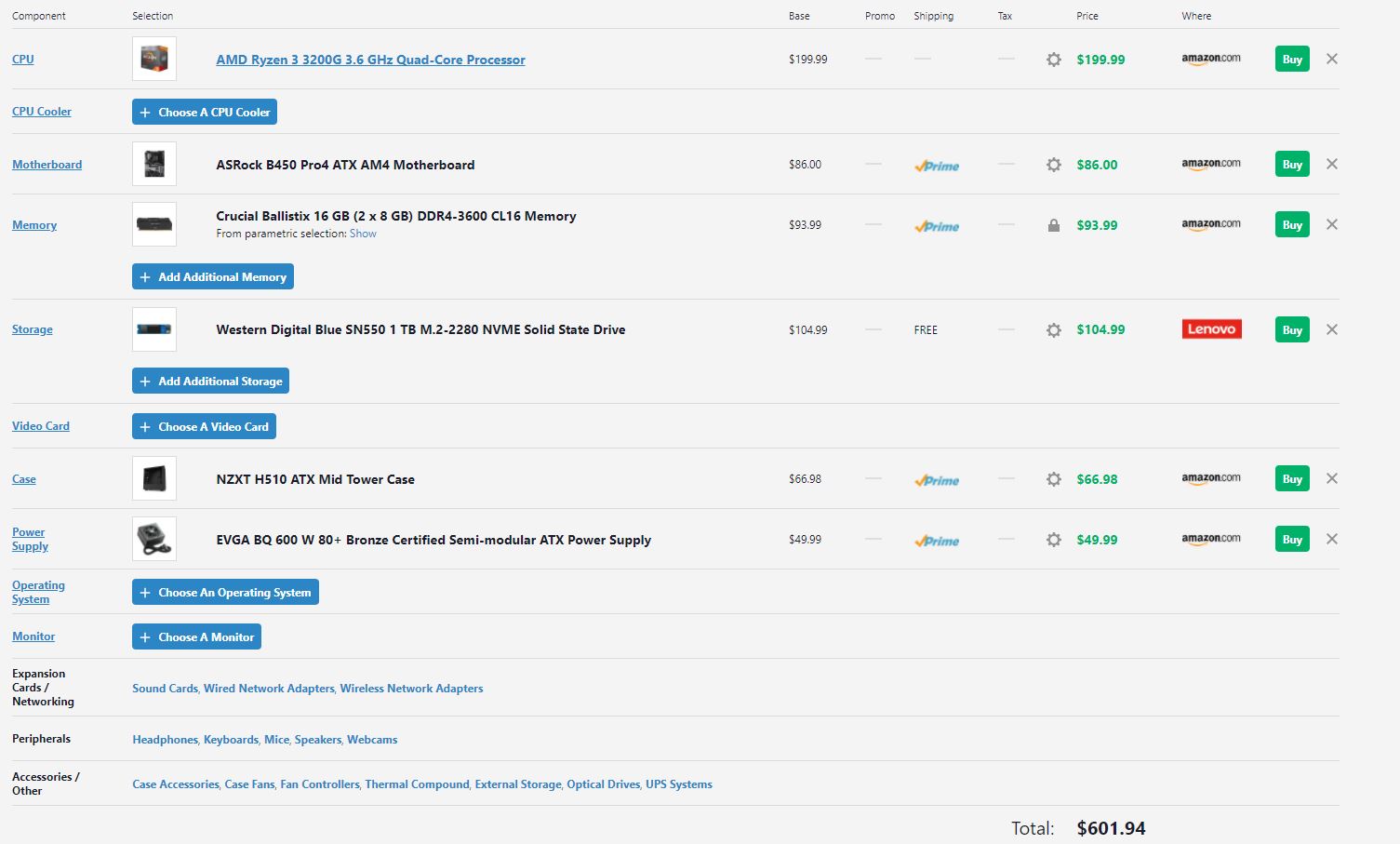
Task: Click the Amazon logo in Case row
Action: 1211,478
